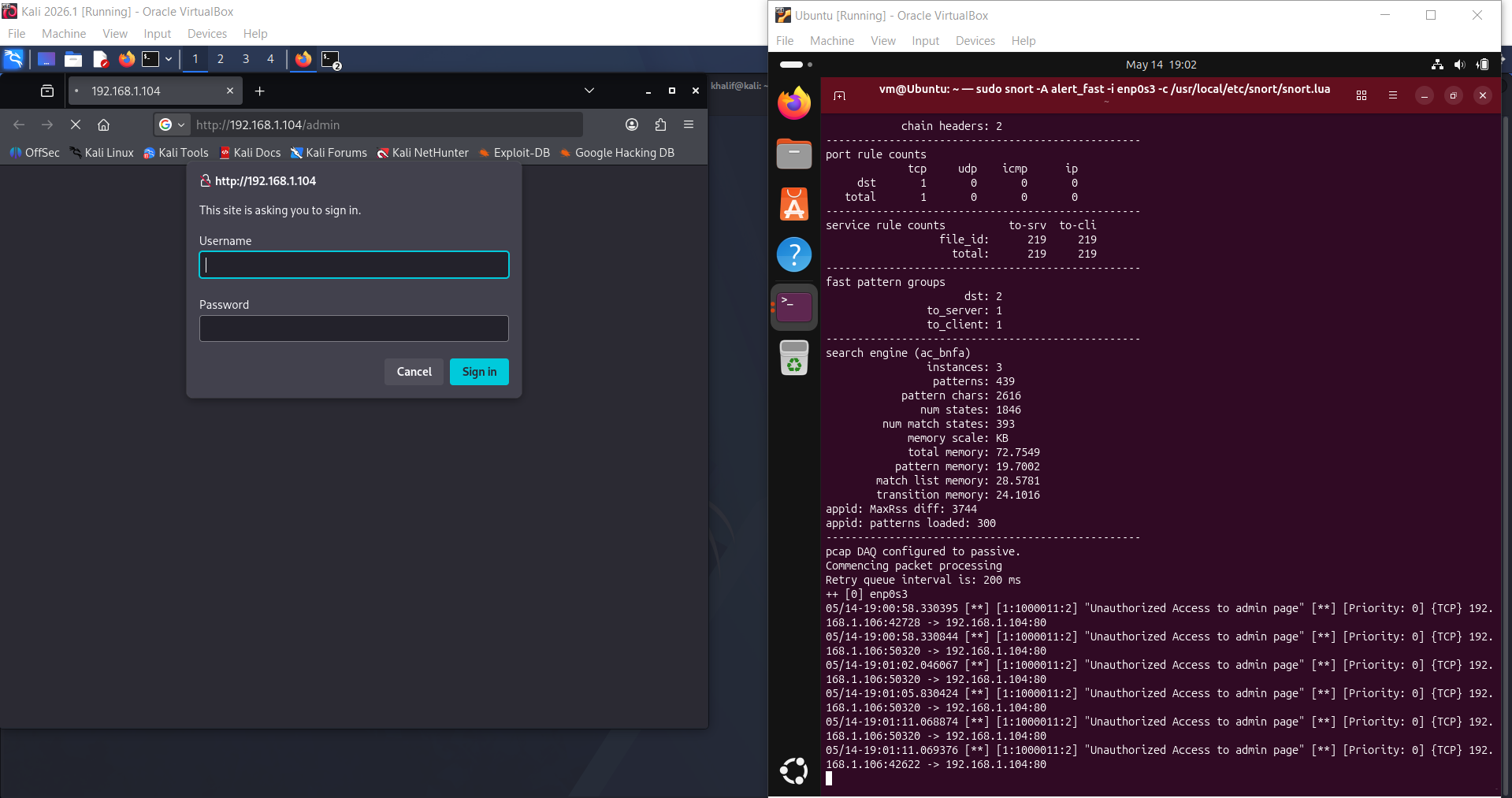Open Help from Ubuntu dock
Image resolution: width=1512 pixels, height=798 pixels.
[794, 254]
